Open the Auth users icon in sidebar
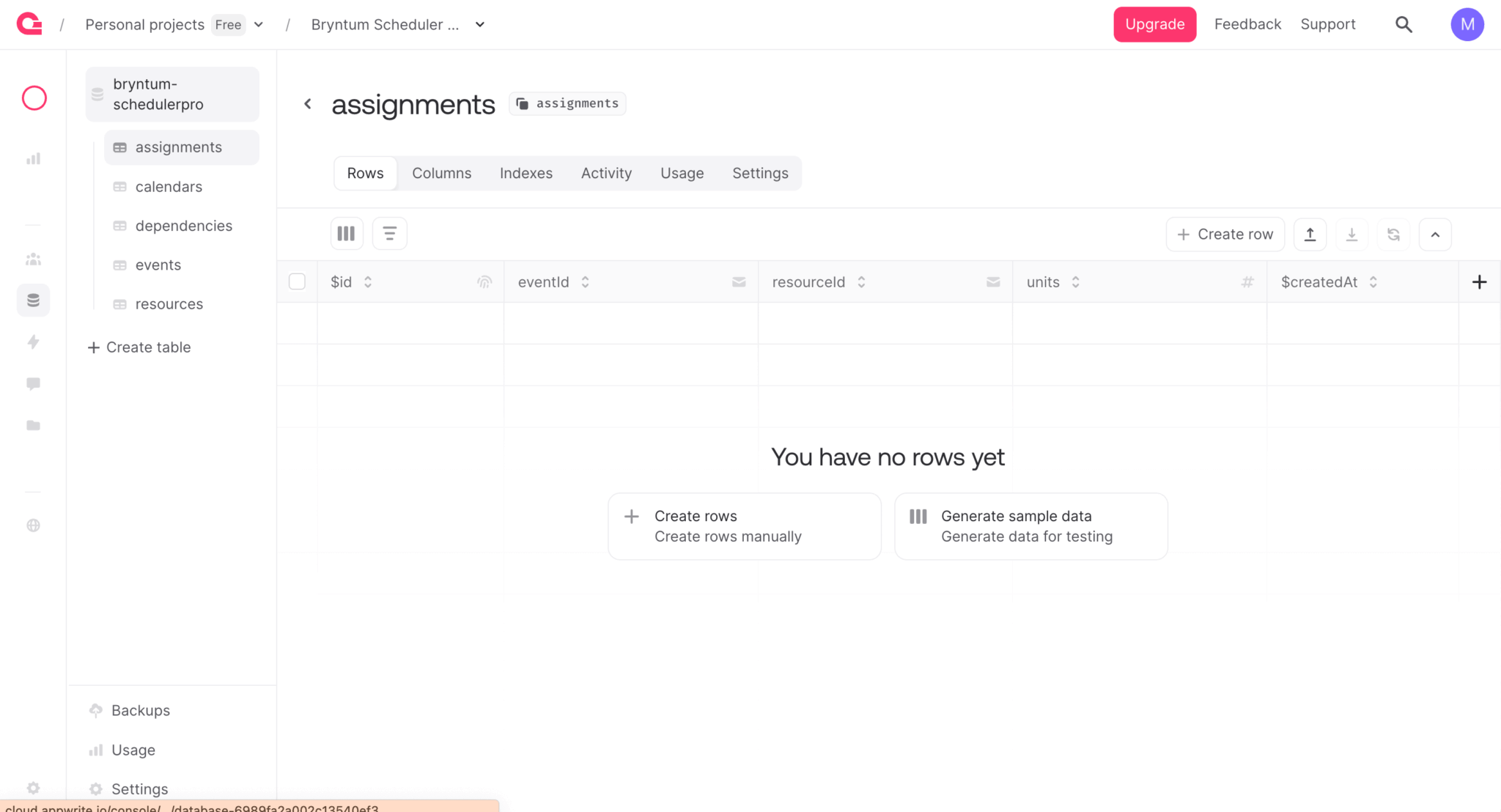The image size is (1501, 812). click(x=33, y=259)
